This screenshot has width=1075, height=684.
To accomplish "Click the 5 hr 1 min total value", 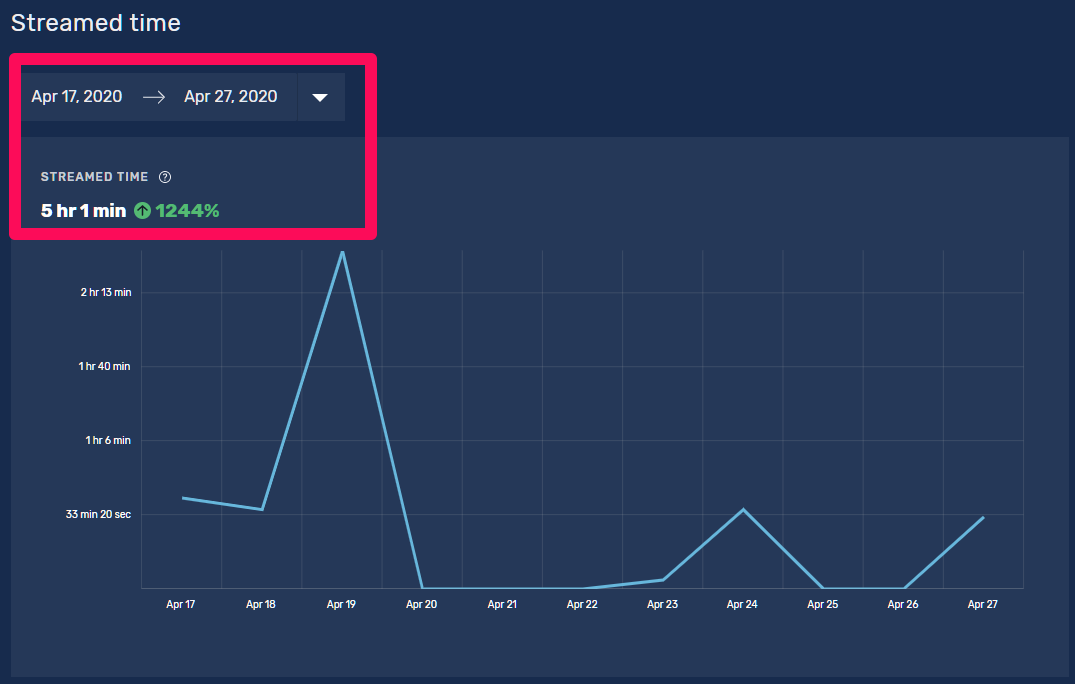I will click(x=83, y=211).
